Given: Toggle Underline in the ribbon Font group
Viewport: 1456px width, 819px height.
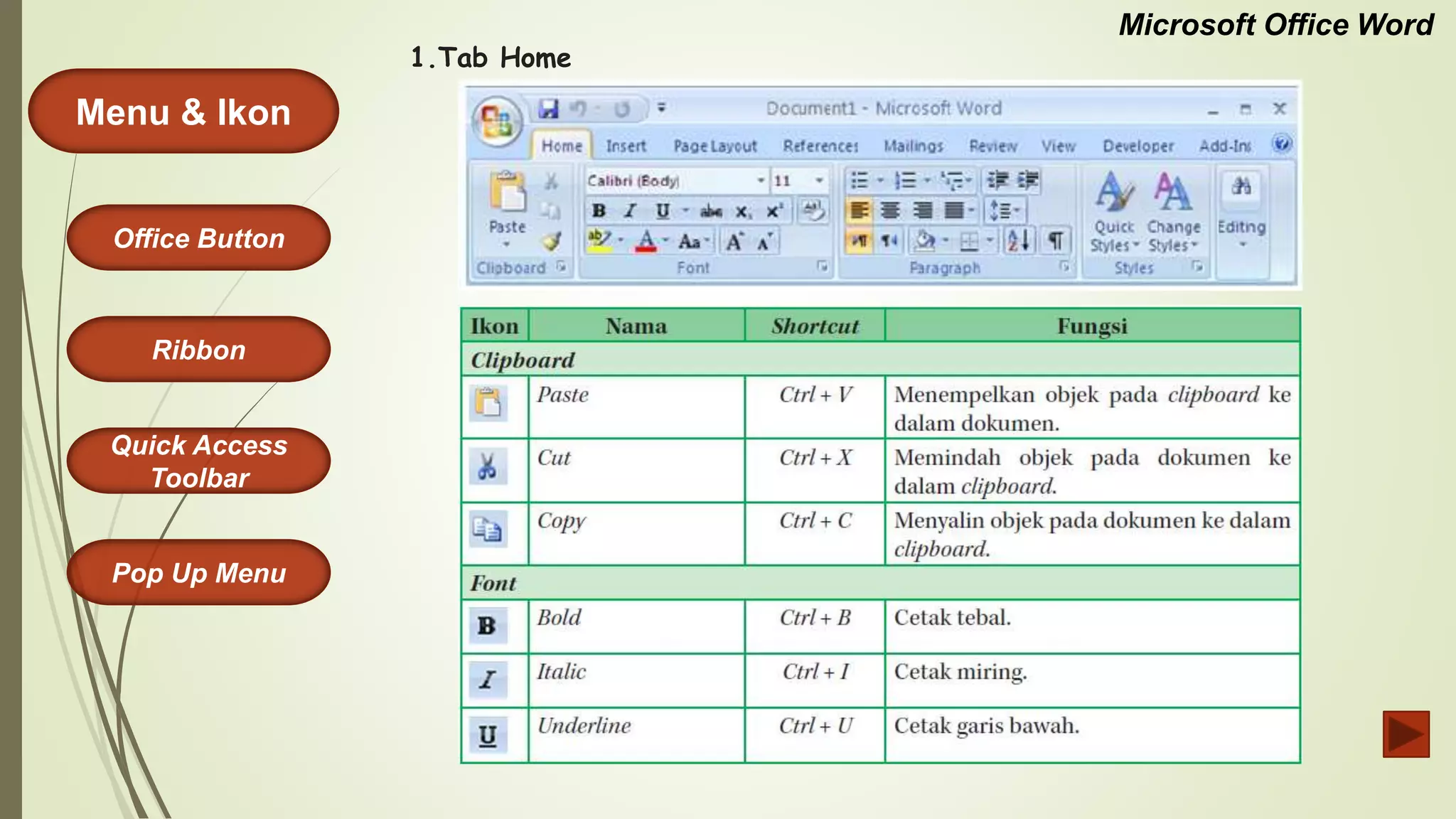Looking at the screenshot, I should point(662,211).
